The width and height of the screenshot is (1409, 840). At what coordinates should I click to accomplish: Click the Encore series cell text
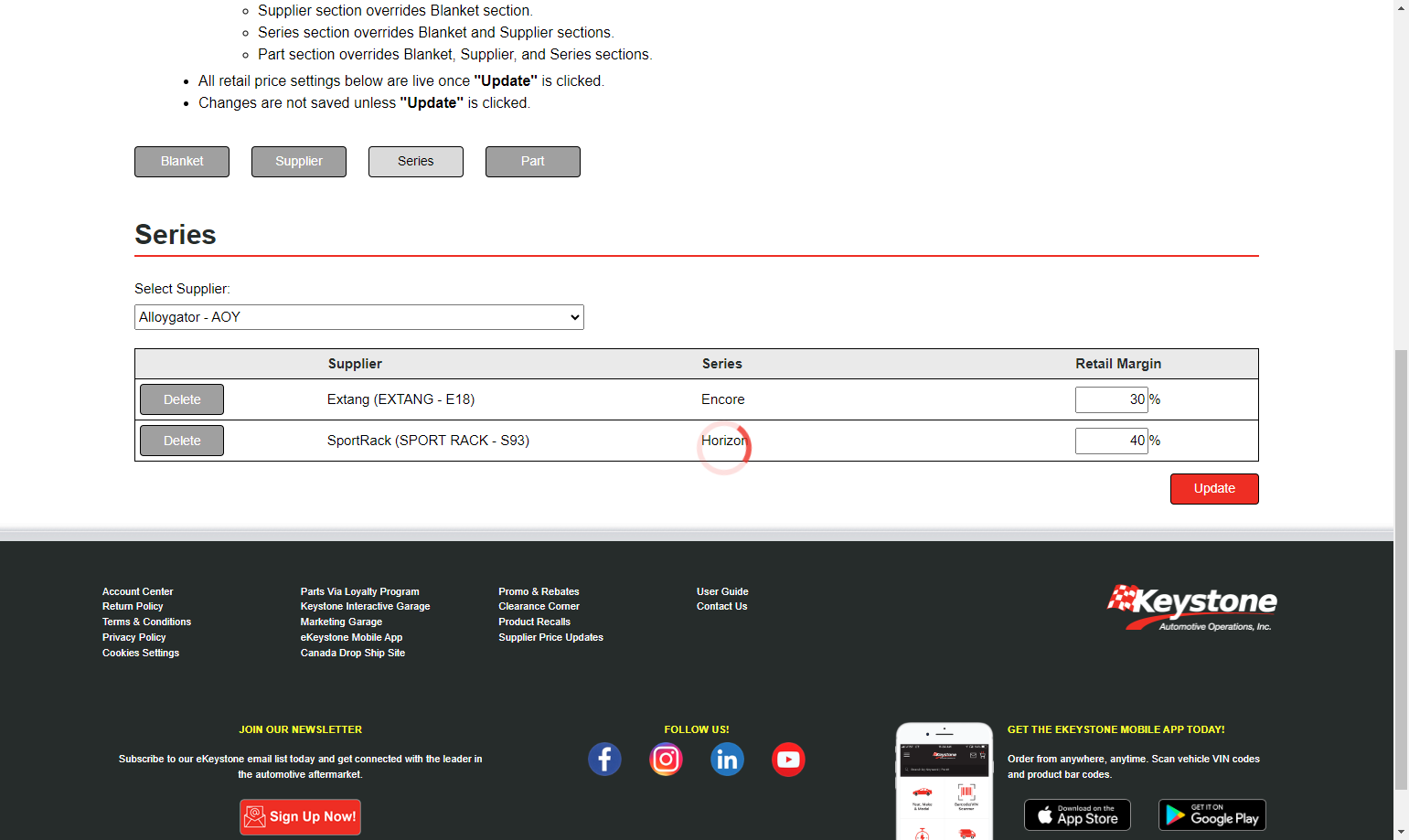tap(723, 399)
